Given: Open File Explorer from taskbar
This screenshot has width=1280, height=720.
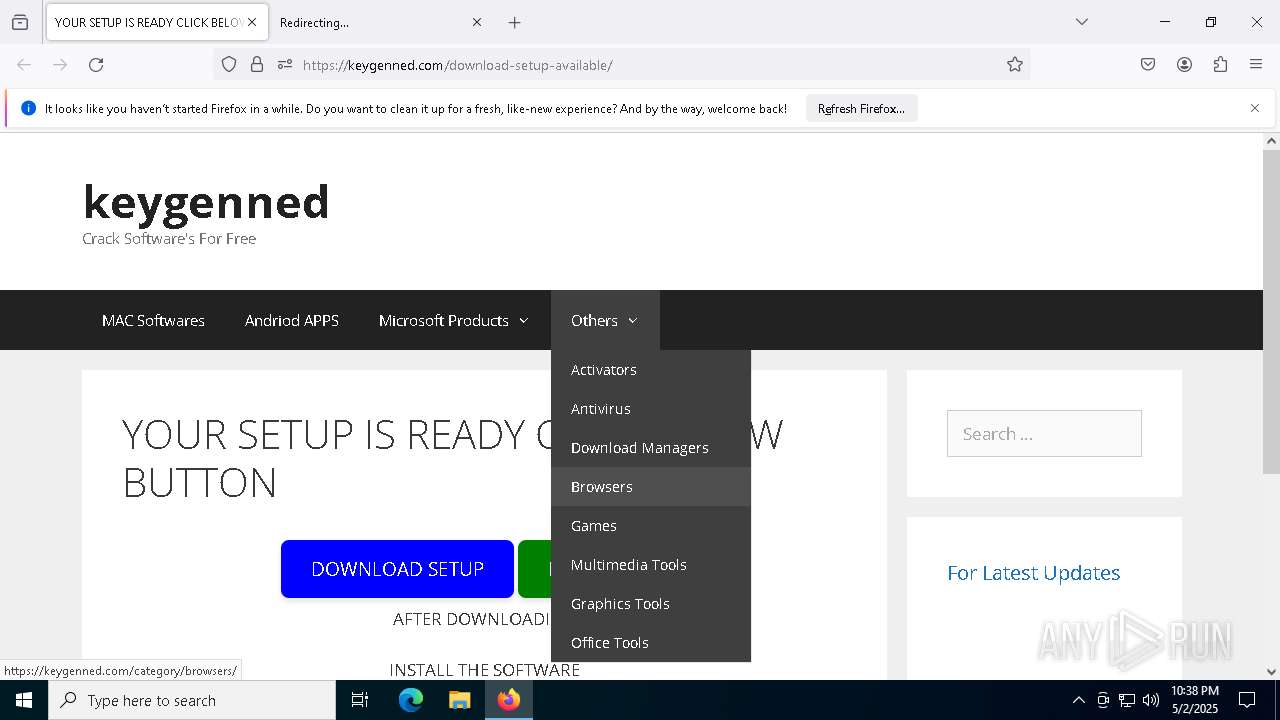Looking at the screenshot, I should pyautogui.click(x=459, y=700).
